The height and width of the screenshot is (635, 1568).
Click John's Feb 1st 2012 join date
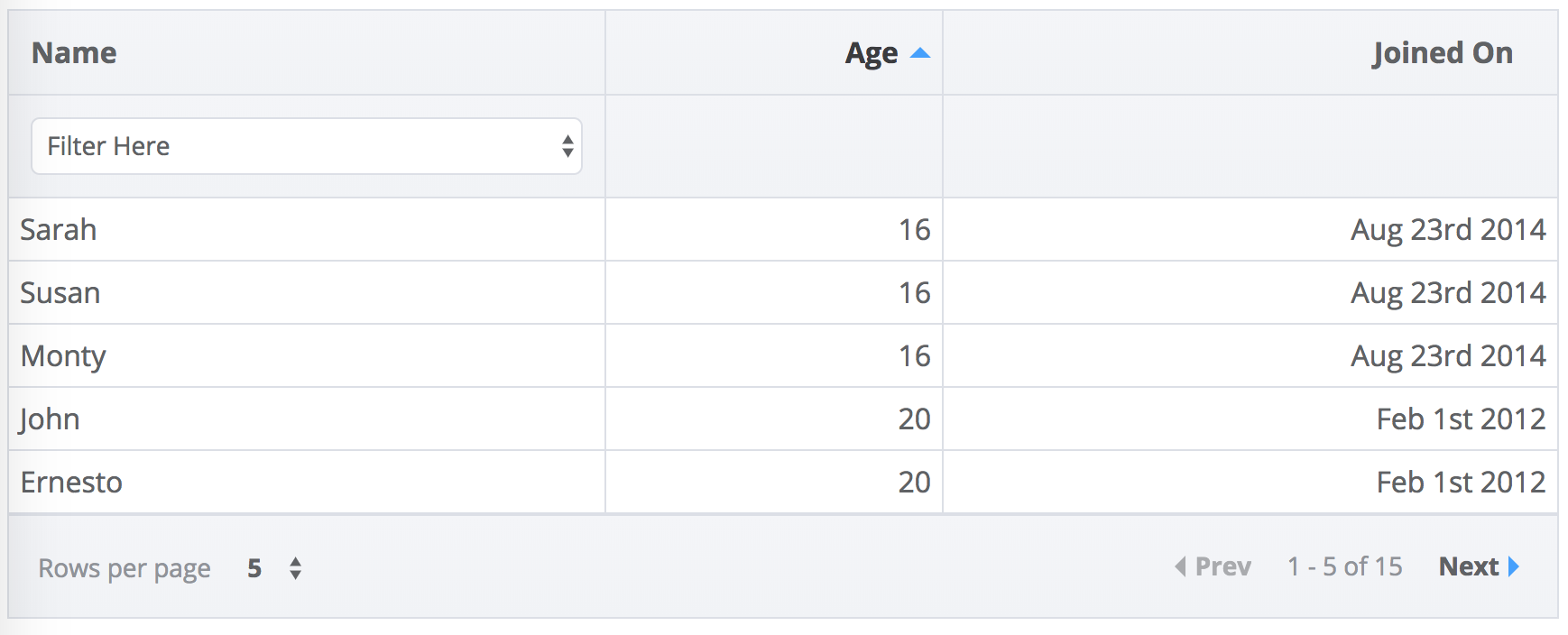(x=1461, y=419)
